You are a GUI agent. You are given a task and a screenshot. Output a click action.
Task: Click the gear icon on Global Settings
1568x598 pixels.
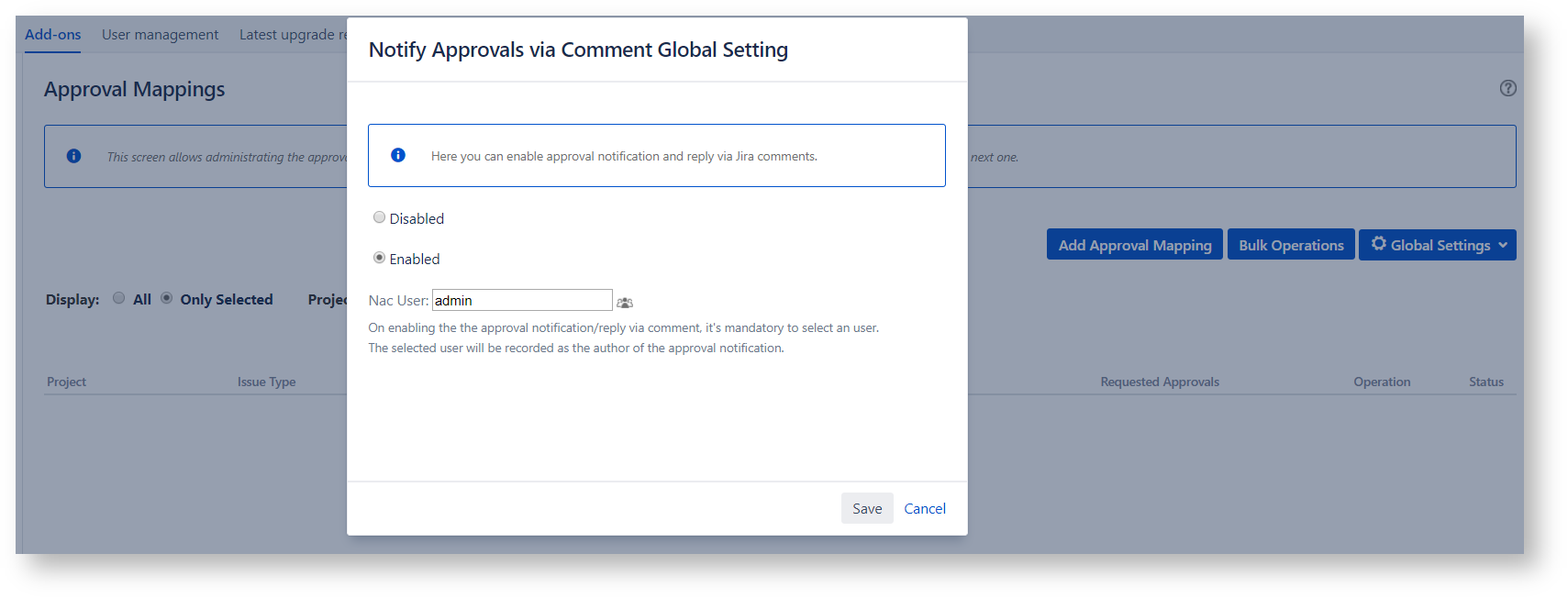1378,244
